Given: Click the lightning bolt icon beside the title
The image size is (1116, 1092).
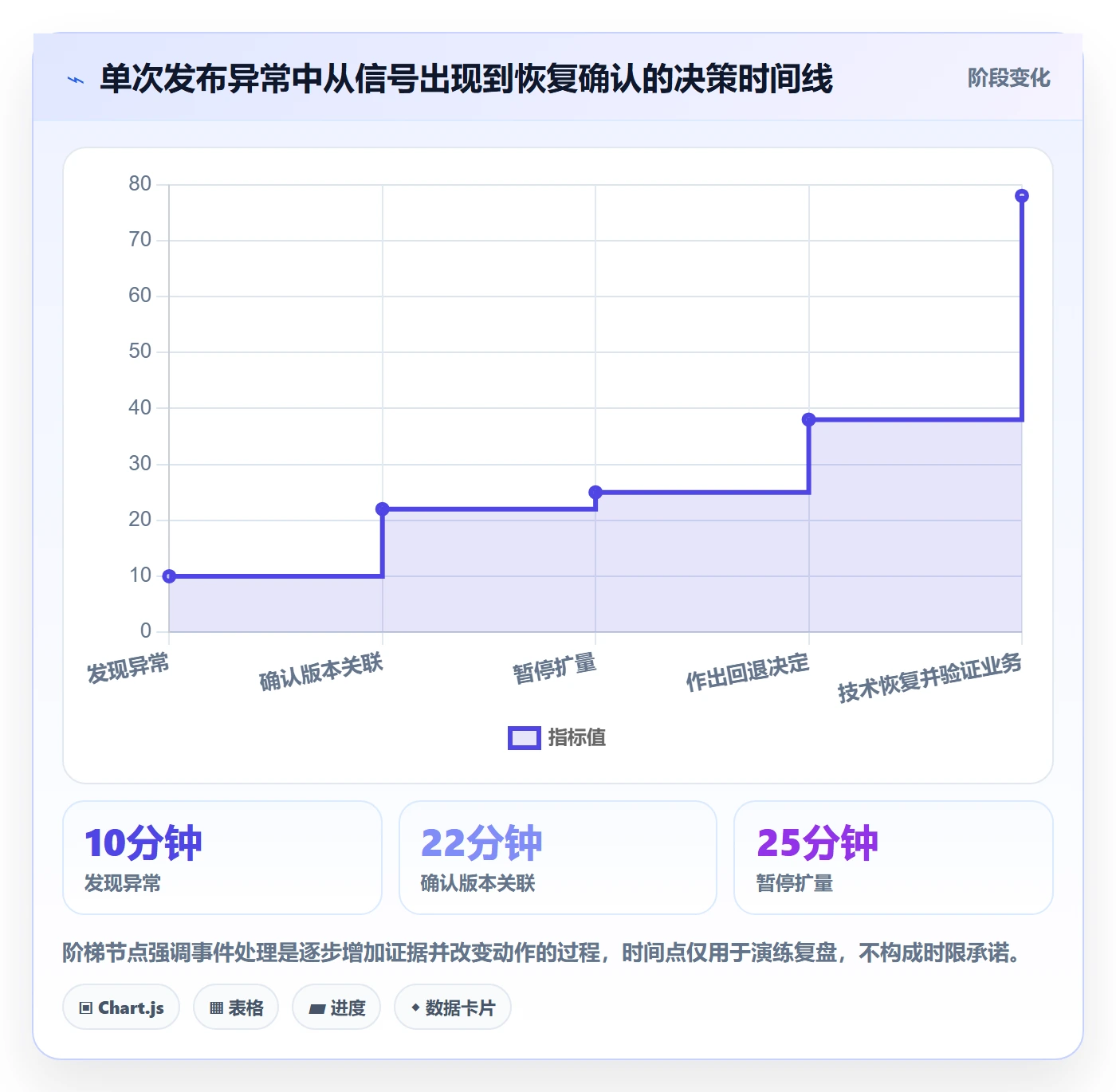Looking at the screenshot, I should 76,79.
